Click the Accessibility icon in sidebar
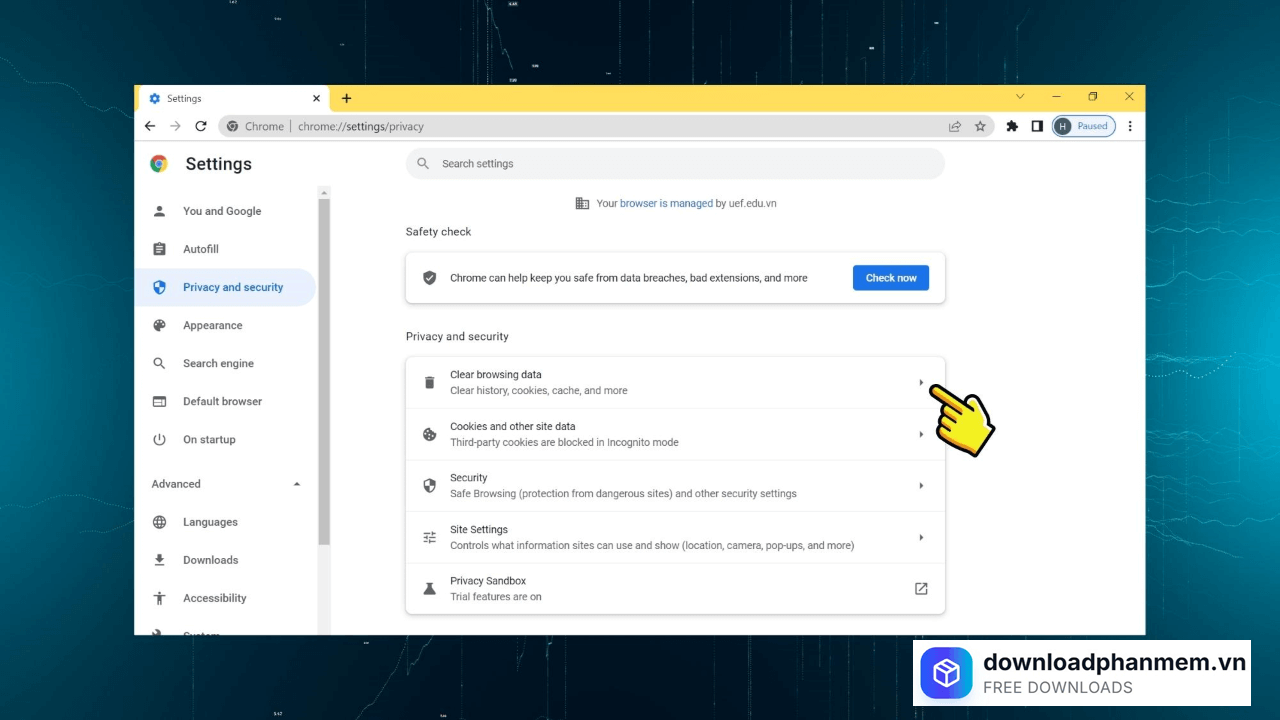Image resolution: width=1280 pixels, height=720 pixels. [160, 598]
